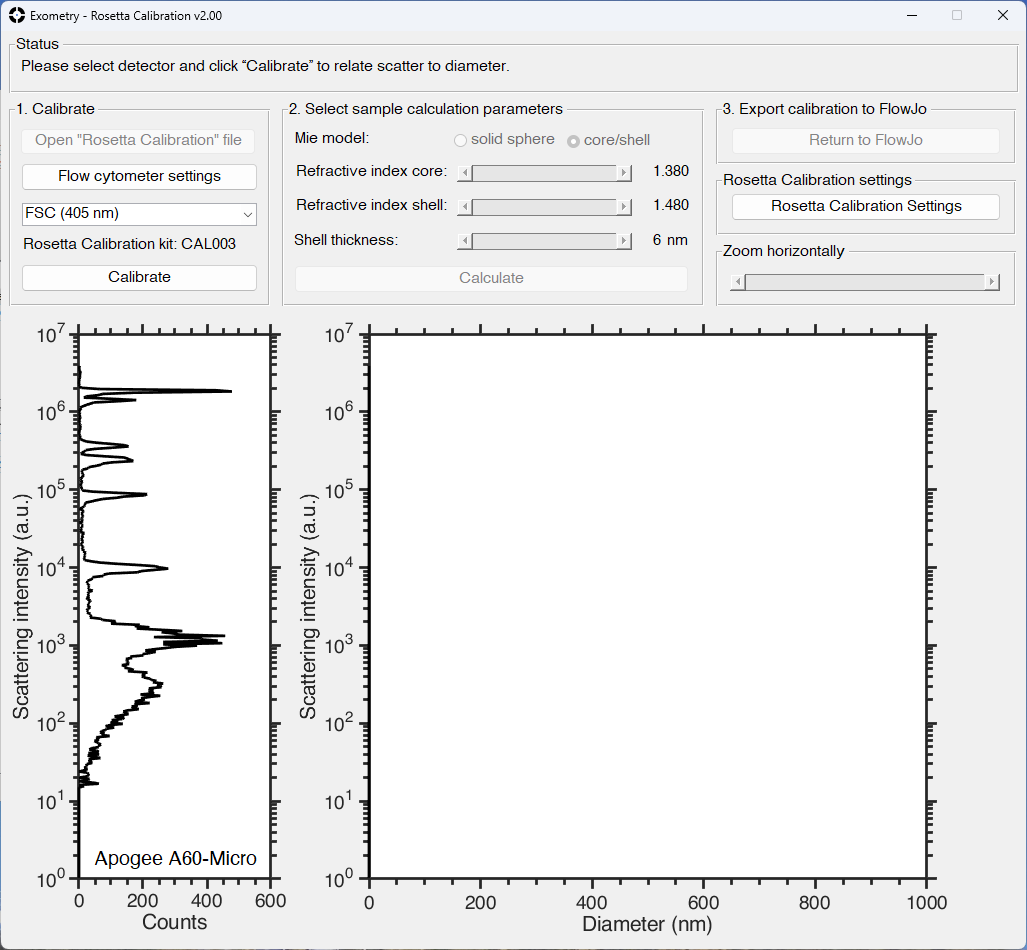Click the empty Diameter (nm) plot area

648,606
